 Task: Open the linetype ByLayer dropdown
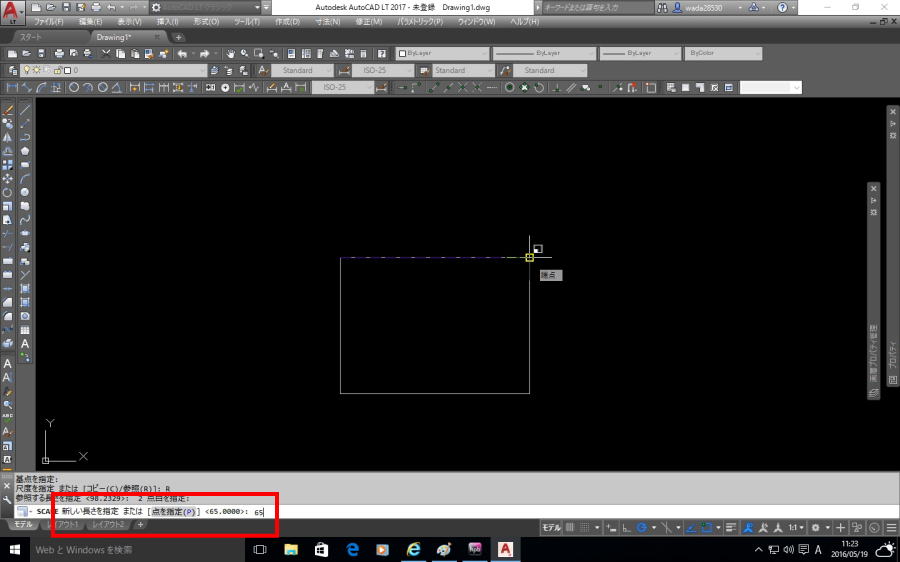[x=544, y=53]
